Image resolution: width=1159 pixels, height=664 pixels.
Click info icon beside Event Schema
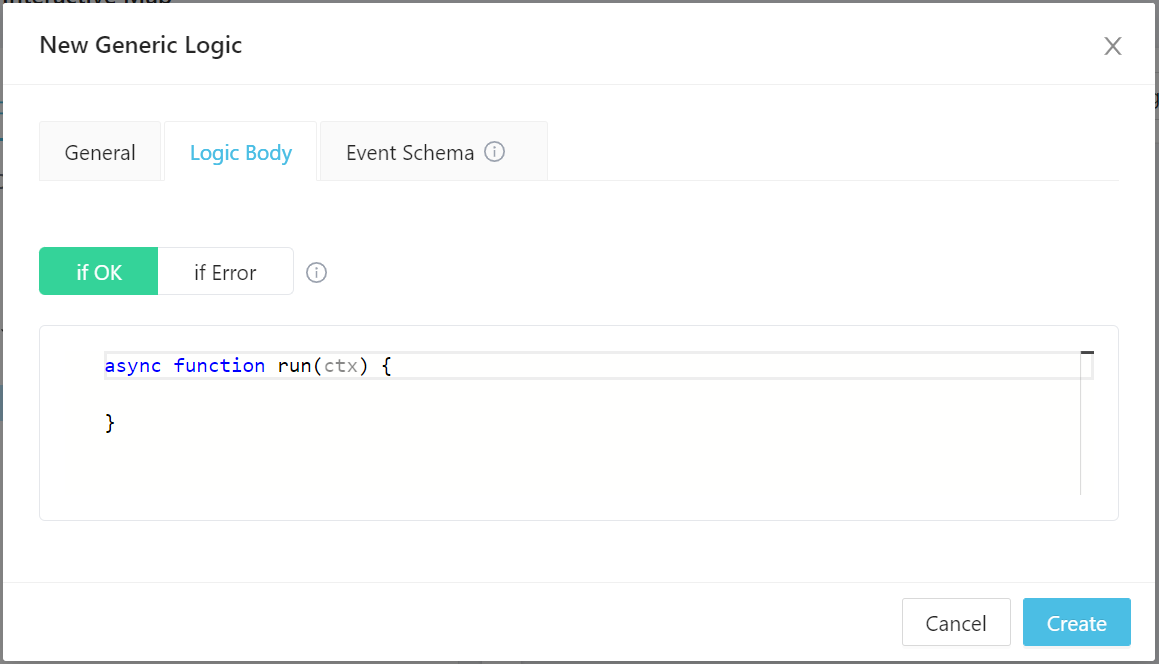pos(494,152)
